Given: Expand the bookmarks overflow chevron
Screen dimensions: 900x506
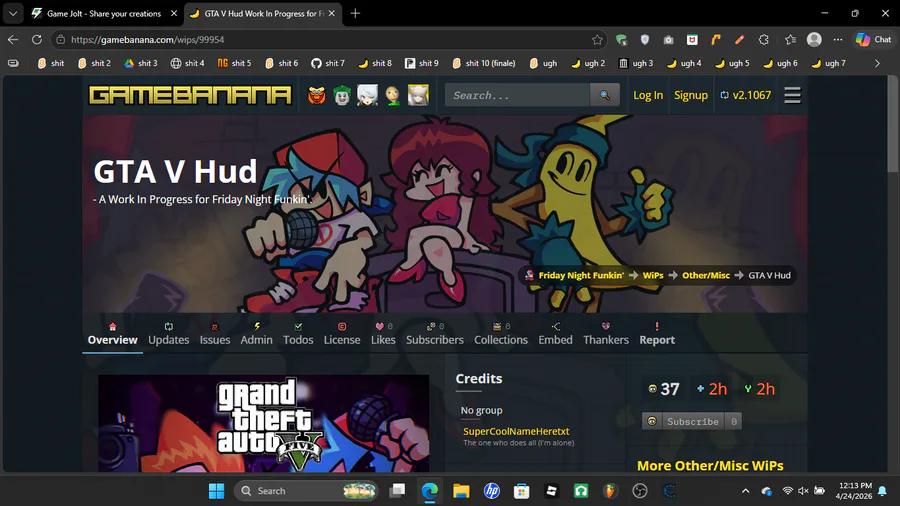Looking at the screenshot, I should click(877, 63).
